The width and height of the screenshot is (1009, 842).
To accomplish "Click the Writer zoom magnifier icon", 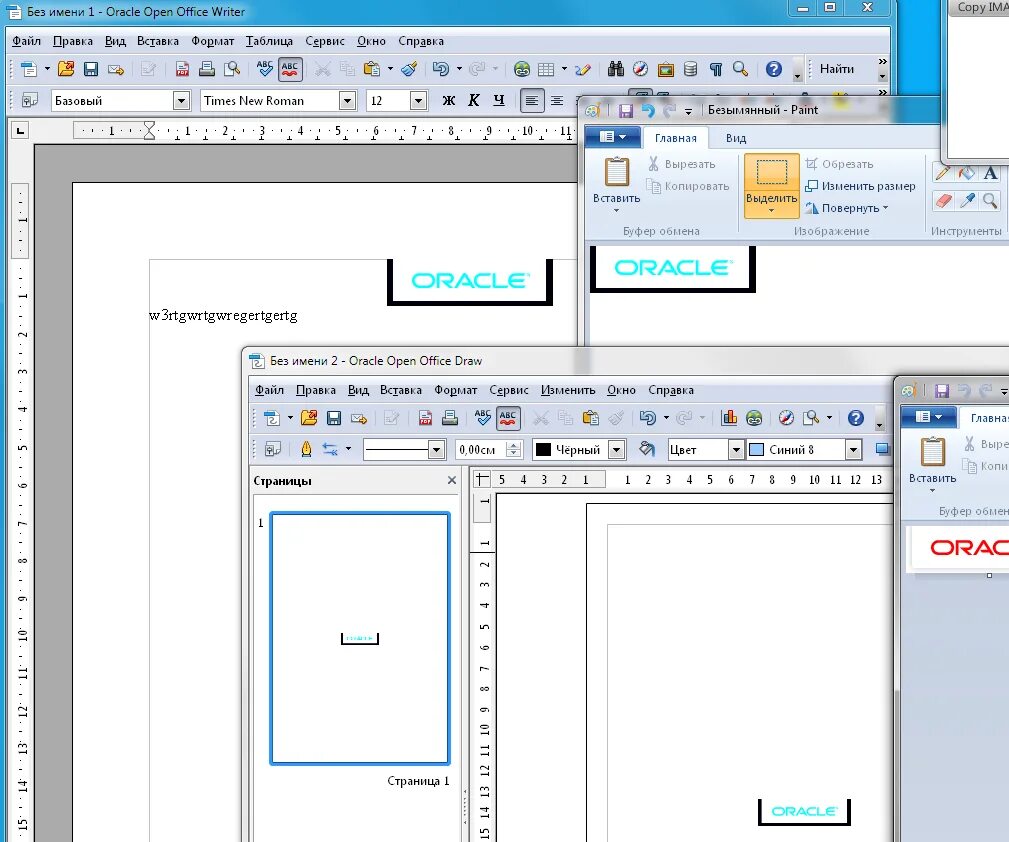I will (x=741, y=69).
